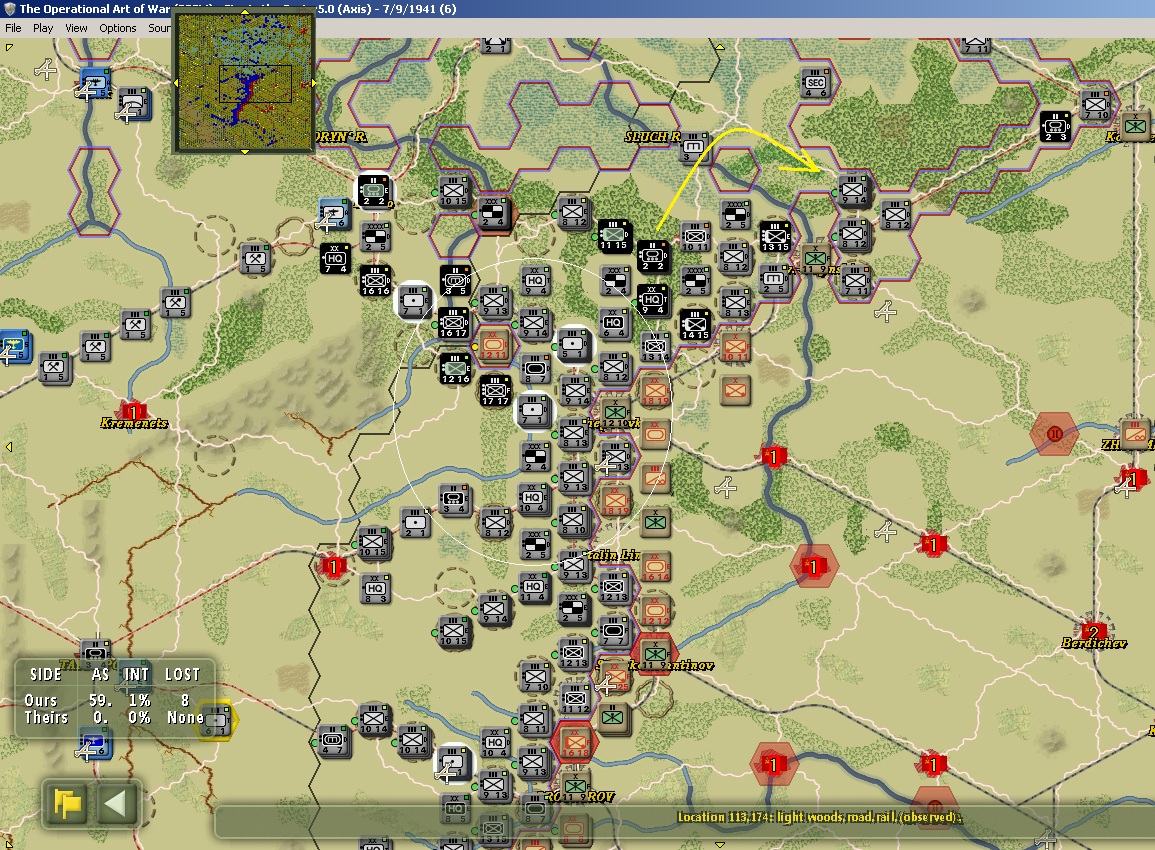Select the grey unit 4-7
Viewport: 1155px width, 850px height.
pos(332,741)
